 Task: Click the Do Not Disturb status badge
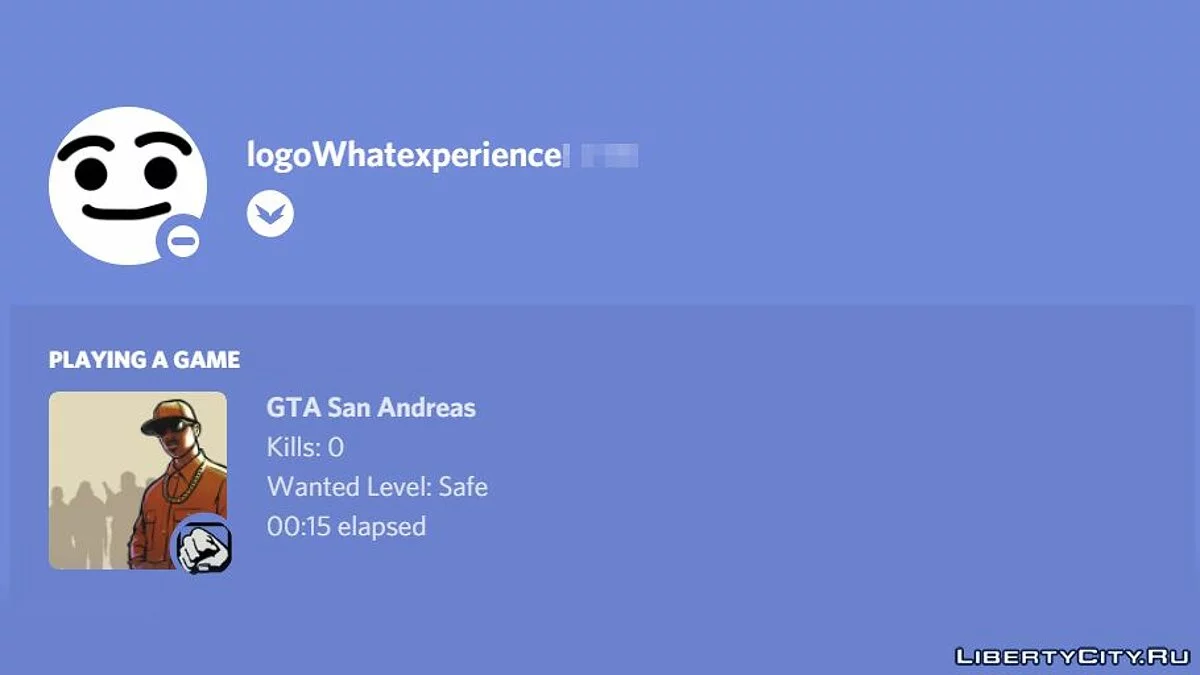pyautogui.click(x=183, y=241)
